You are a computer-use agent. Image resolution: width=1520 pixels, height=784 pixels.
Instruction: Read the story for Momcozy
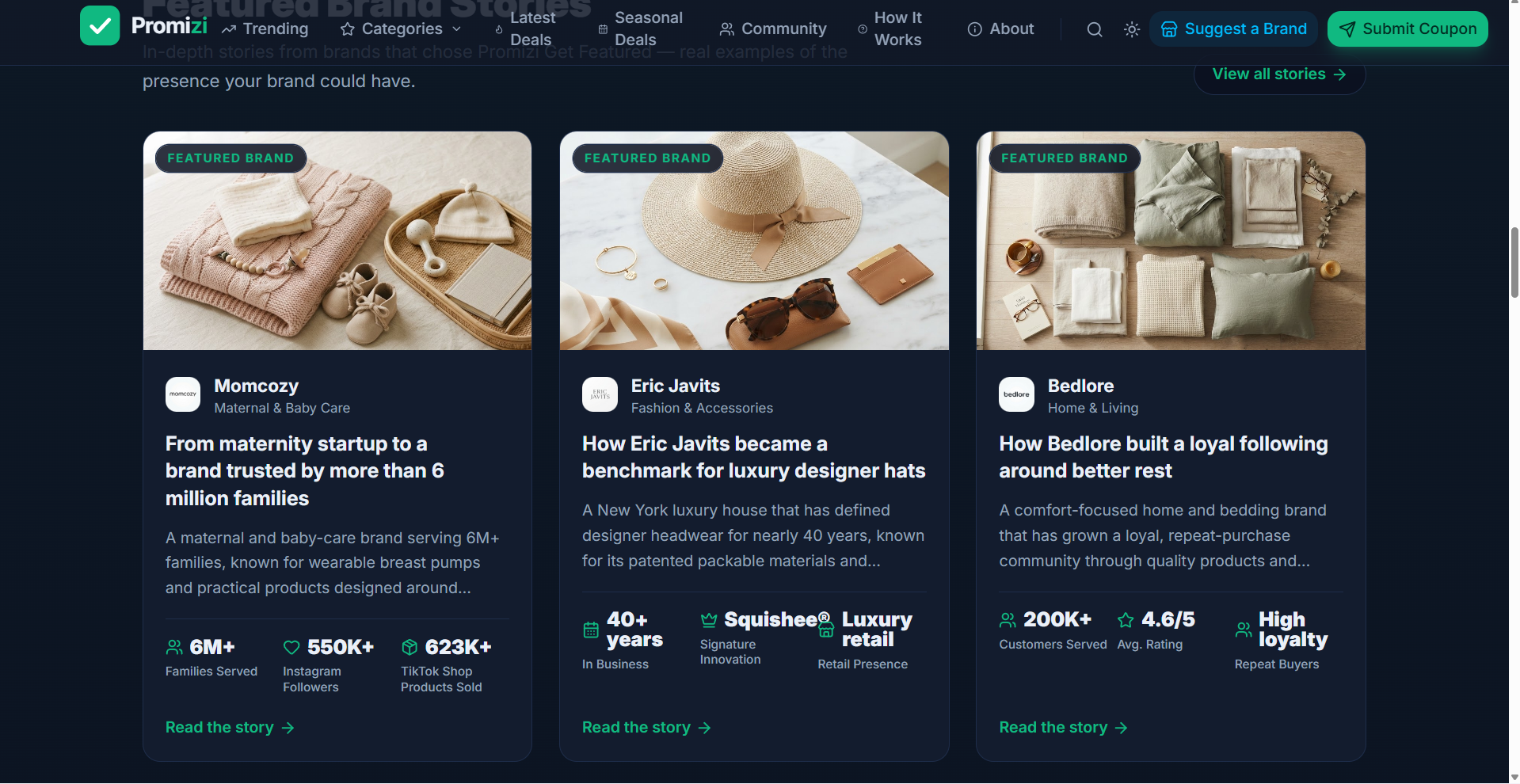[x=230, y=728]
